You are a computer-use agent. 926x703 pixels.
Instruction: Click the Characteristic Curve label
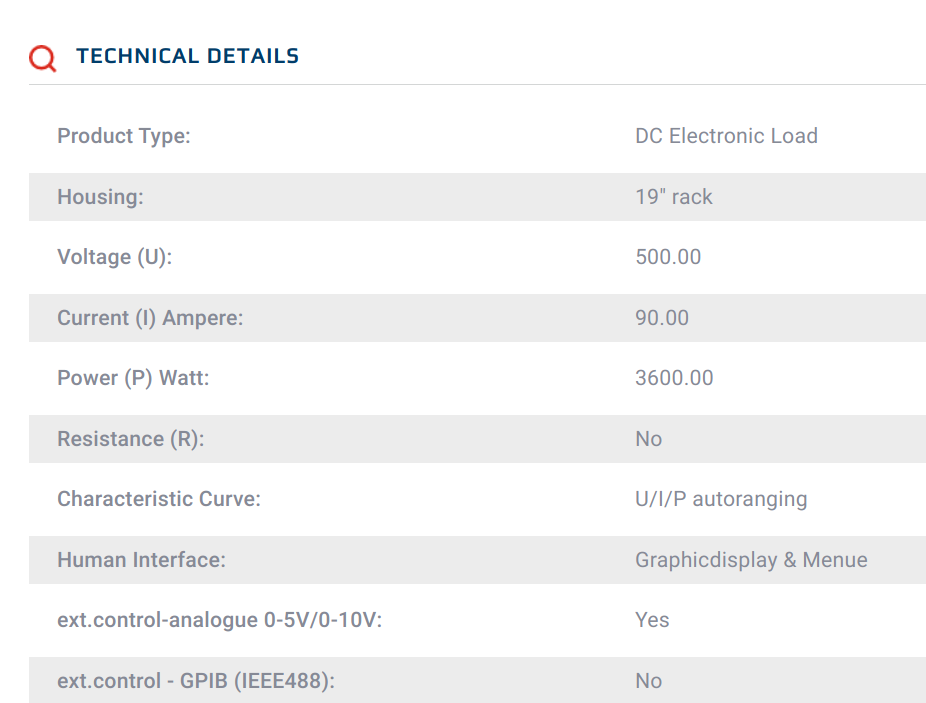pyautogui.click(x=159, y=499)
